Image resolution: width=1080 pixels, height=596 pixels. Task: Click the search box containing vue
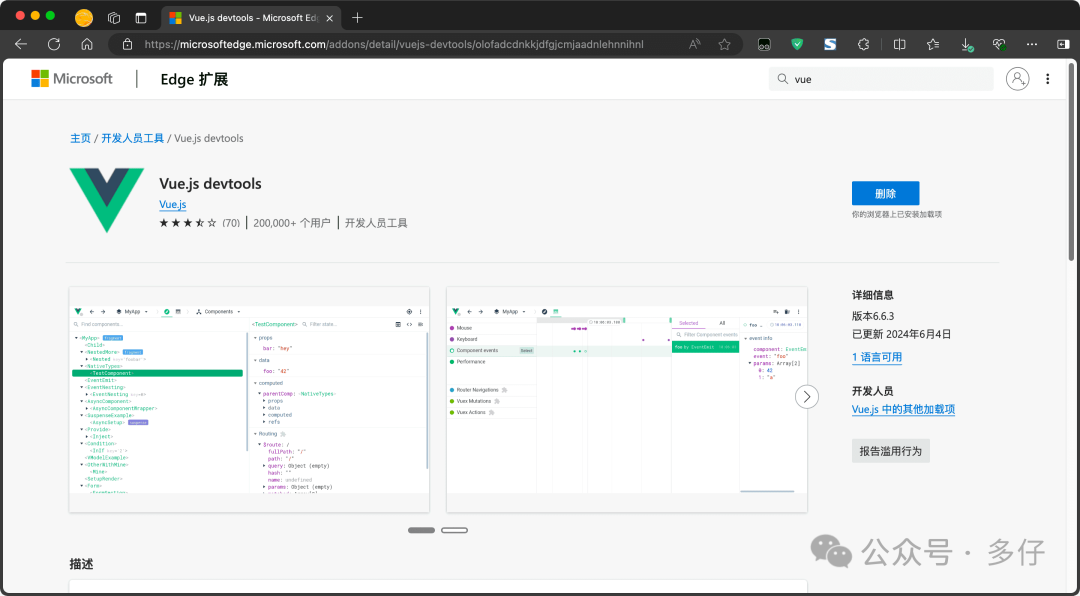click(881, 79)
